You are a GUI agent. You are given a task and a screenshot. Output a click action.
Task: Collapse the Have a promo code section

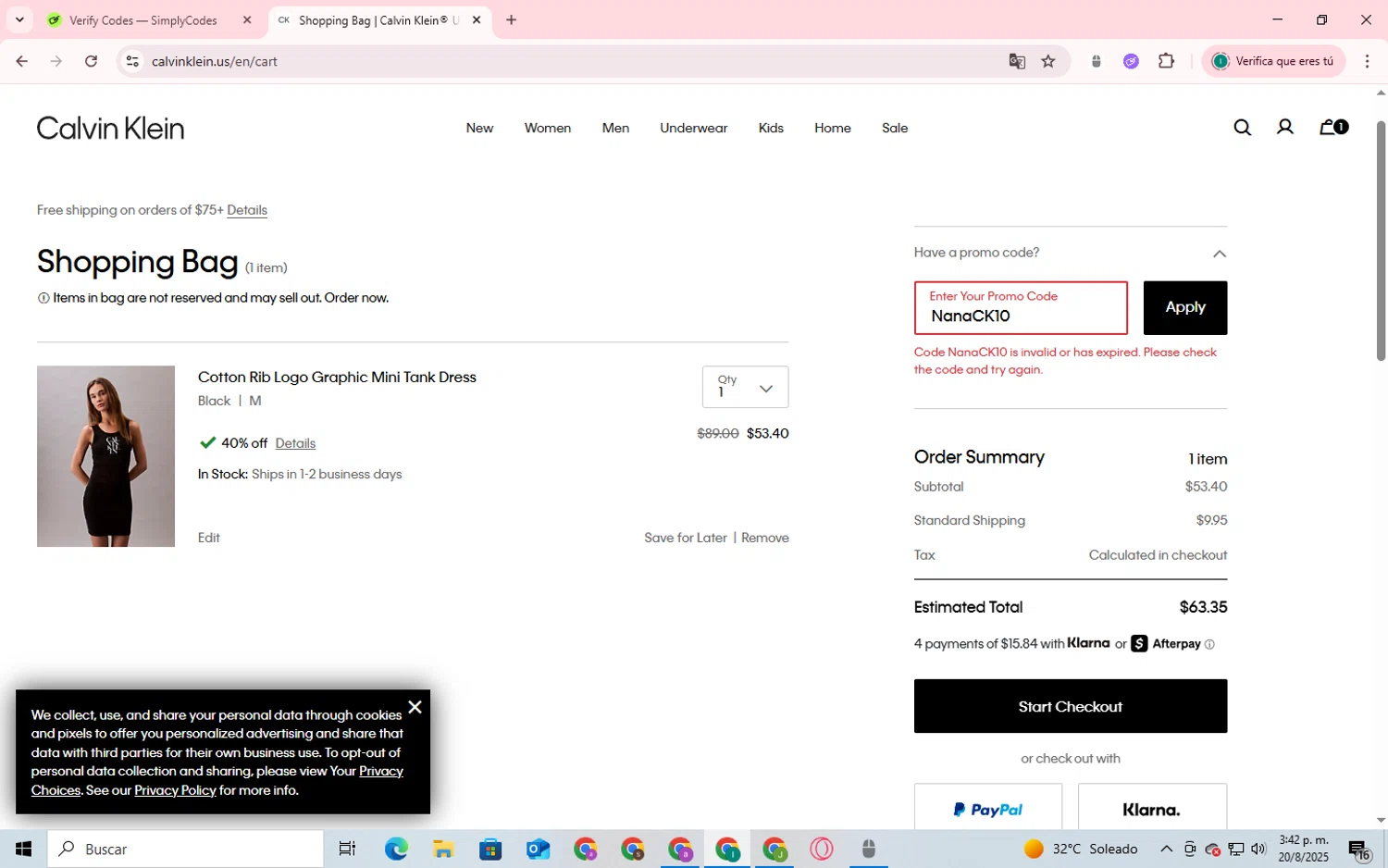pos(1220,254)
